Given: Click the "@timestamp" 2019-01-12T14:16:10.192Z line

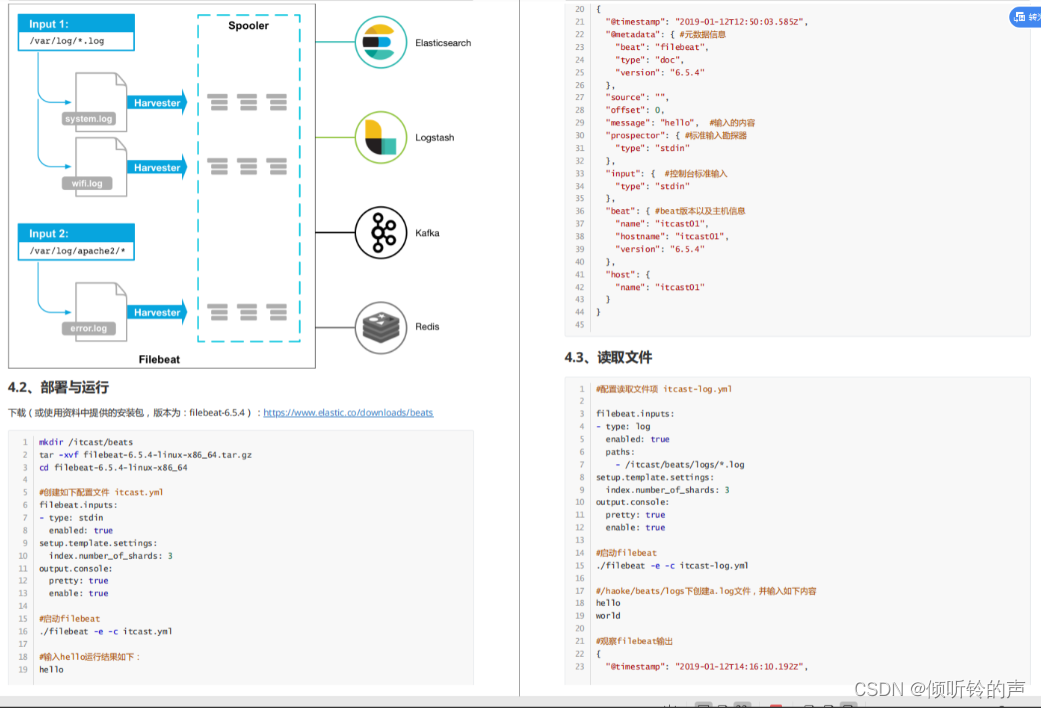Looking at the screenshot, I should pyautogui.click(x=706, y=666).
